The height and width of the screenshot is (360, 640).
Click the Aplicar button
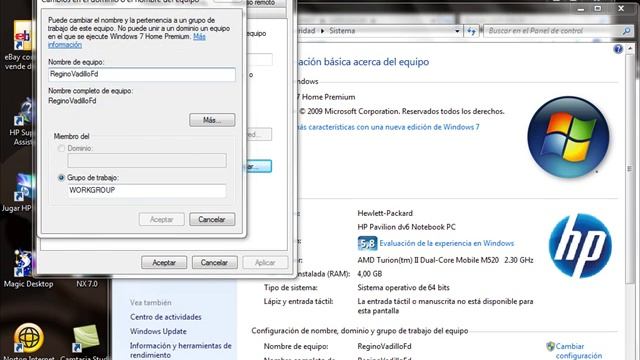(265, 262)
